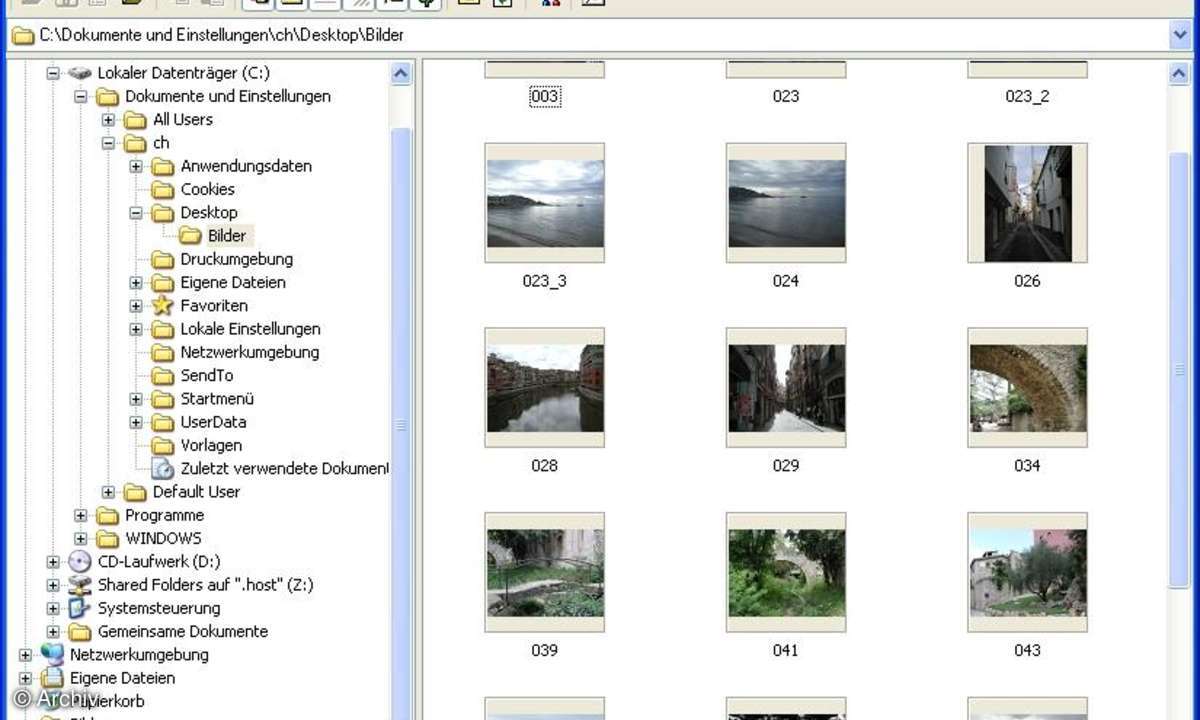Expand the Favoriten folder
Viewport: 1200px width, 720px height.
pyautogui.click(x=137, y=306)
